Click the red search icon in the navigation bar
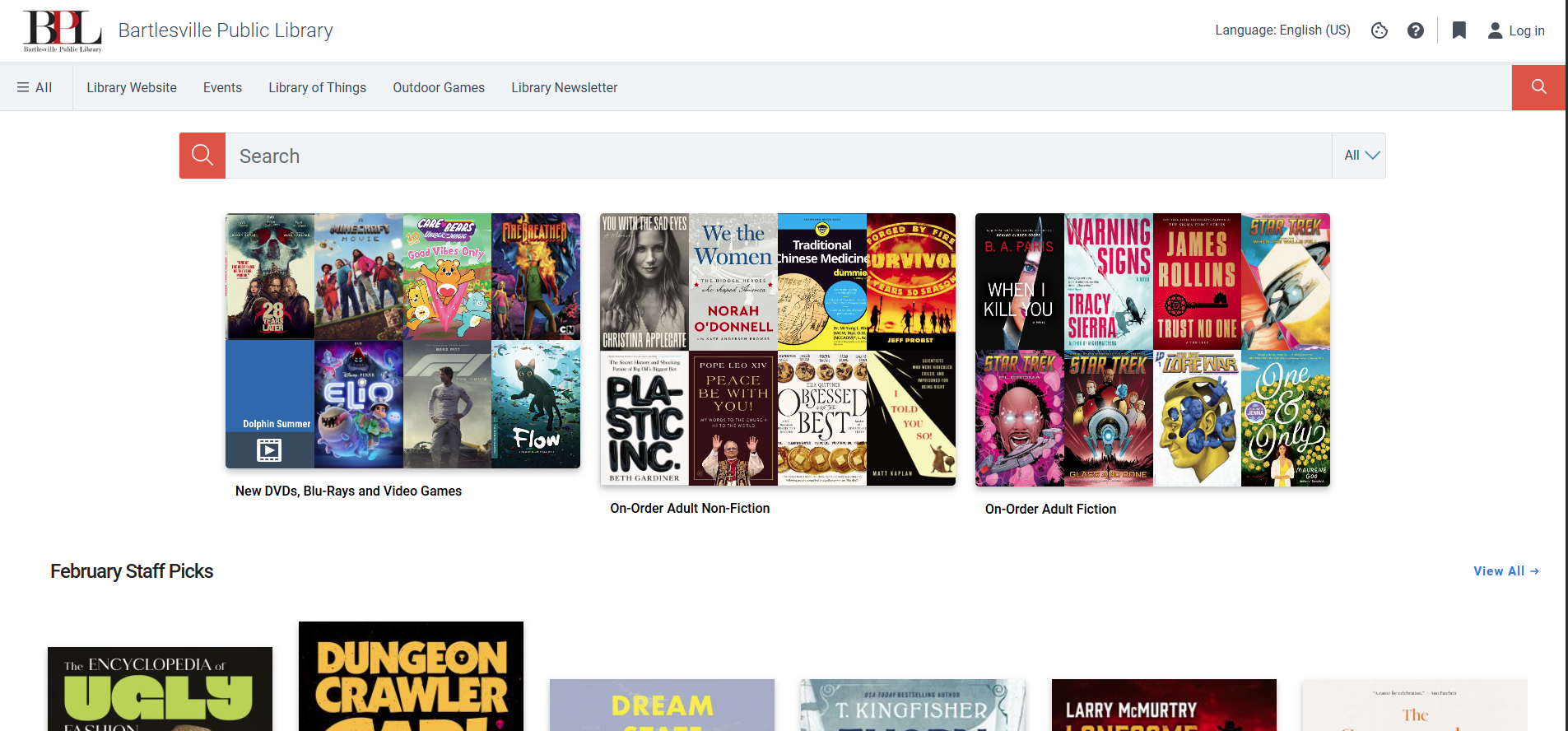The height and width of the screenshot is (731, 1568). tap(1538, 87)
